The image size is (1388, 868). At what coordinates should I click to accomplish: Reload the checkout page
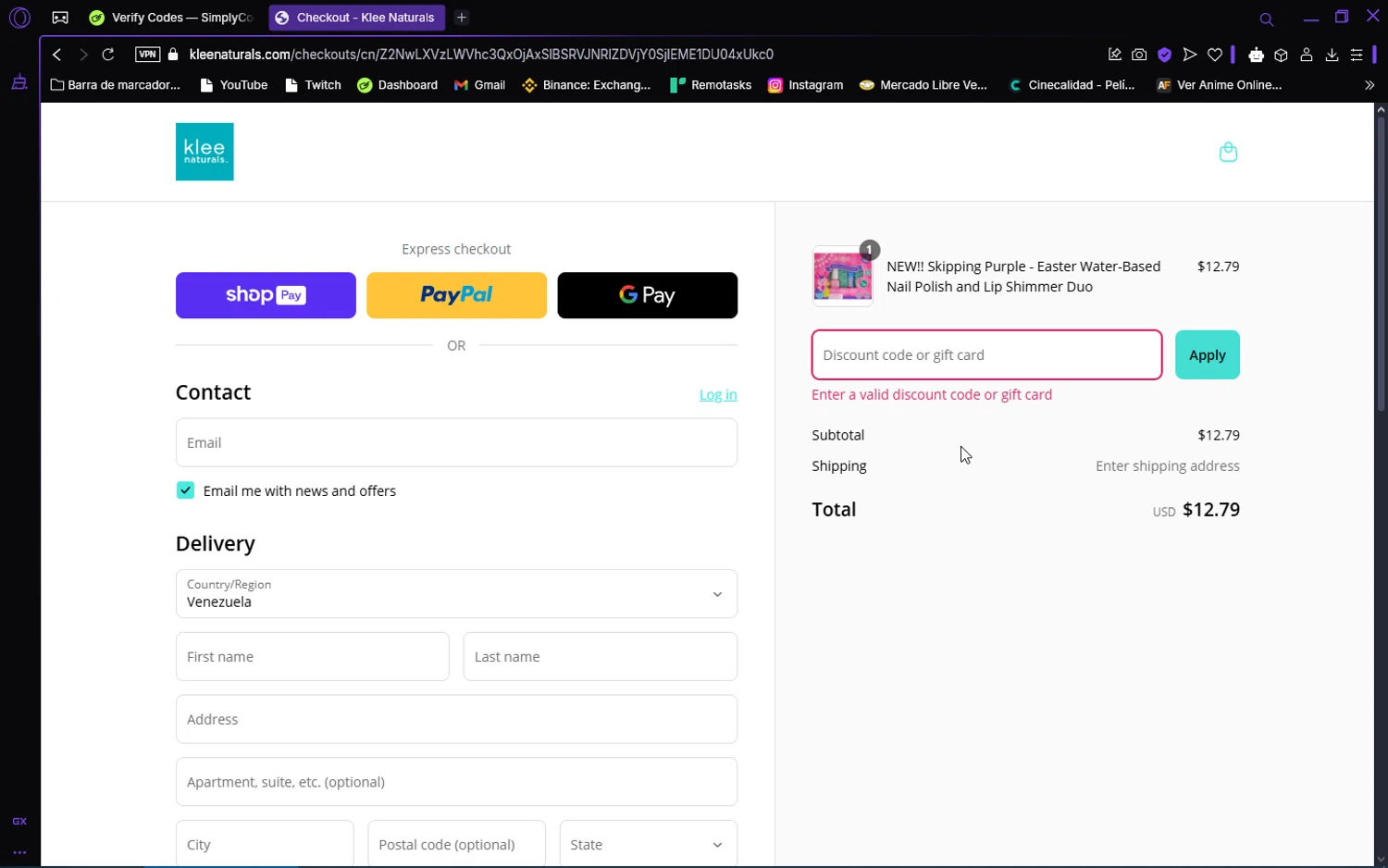pyautogui.click(x=108, y=55)
